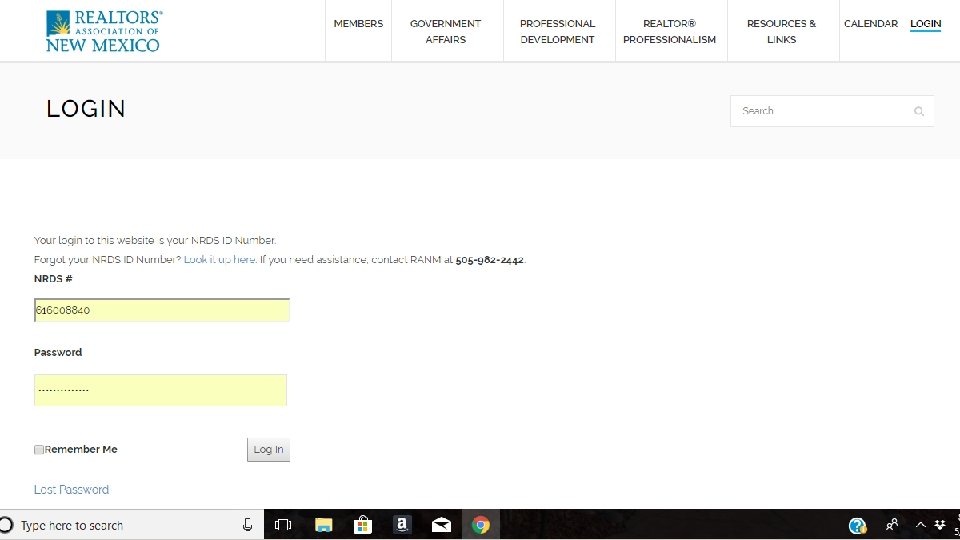The image size is (960, 540).
Task: Open the Resources & Links menu
Action: (781, 31)
